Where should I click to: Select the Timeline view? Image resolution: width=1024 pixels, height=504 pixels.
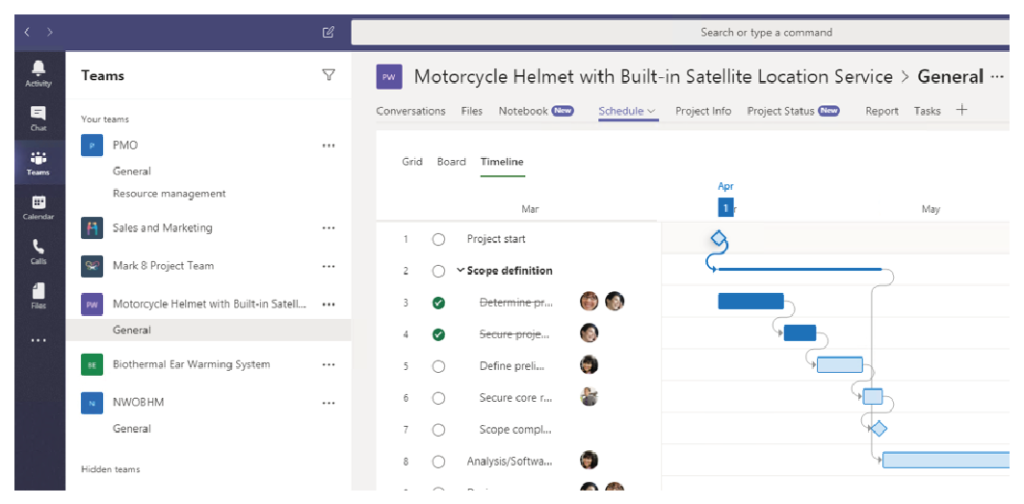(502, 162)
